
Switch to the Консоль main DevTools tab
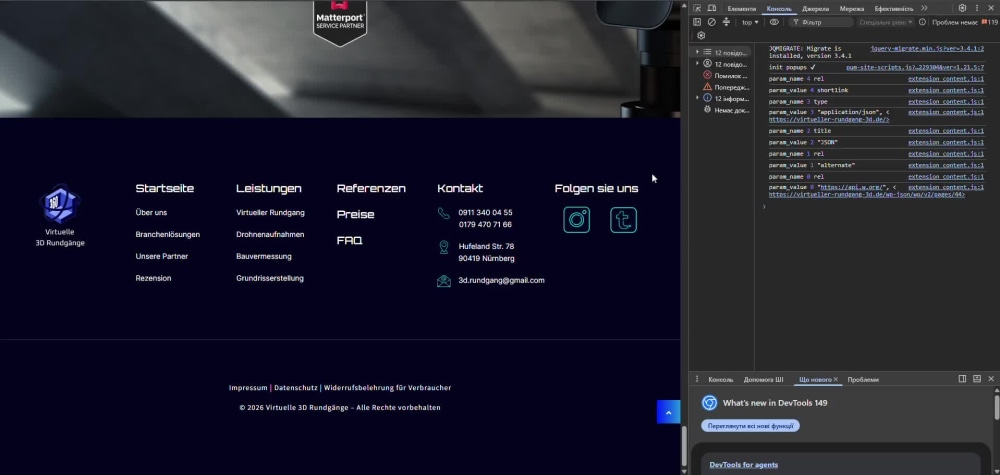tap(779, 8)
